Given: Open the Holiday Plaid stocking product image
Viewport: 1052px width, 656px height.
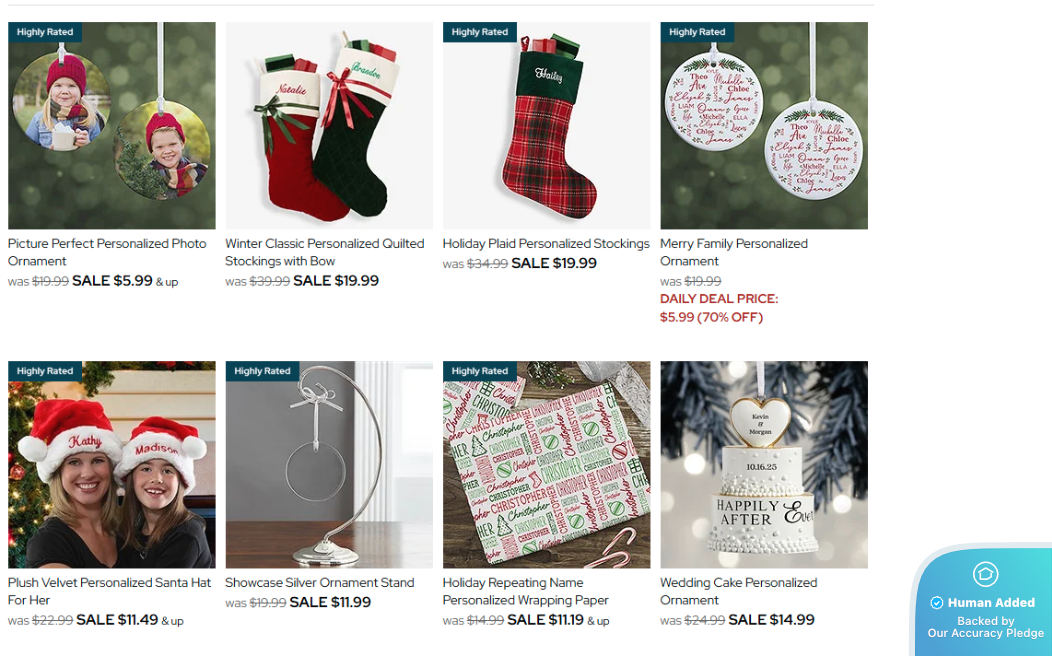Looking at the screenshot, I should click(x=546, y=125).
